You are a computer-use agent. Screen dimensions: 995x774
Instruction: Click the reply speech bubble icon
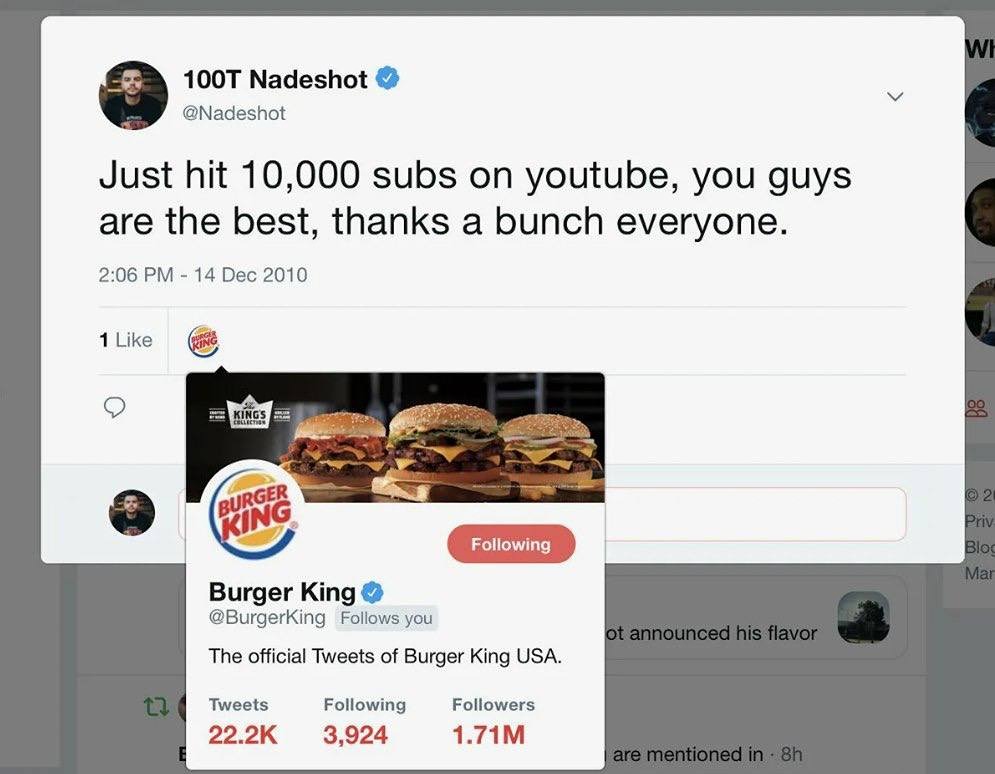pos(114,407)
